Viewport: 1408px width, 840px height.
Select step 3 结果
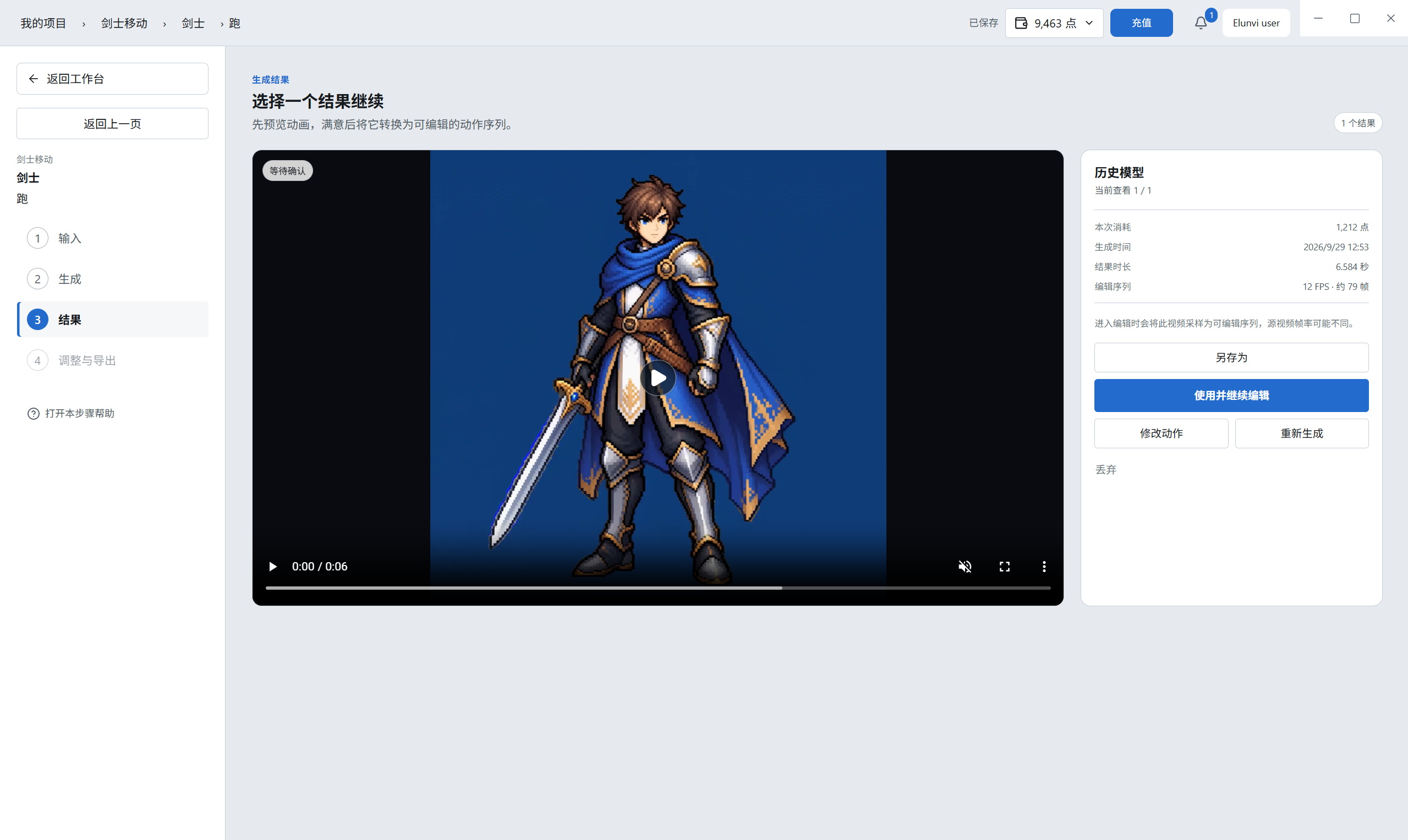coord(113,320)
